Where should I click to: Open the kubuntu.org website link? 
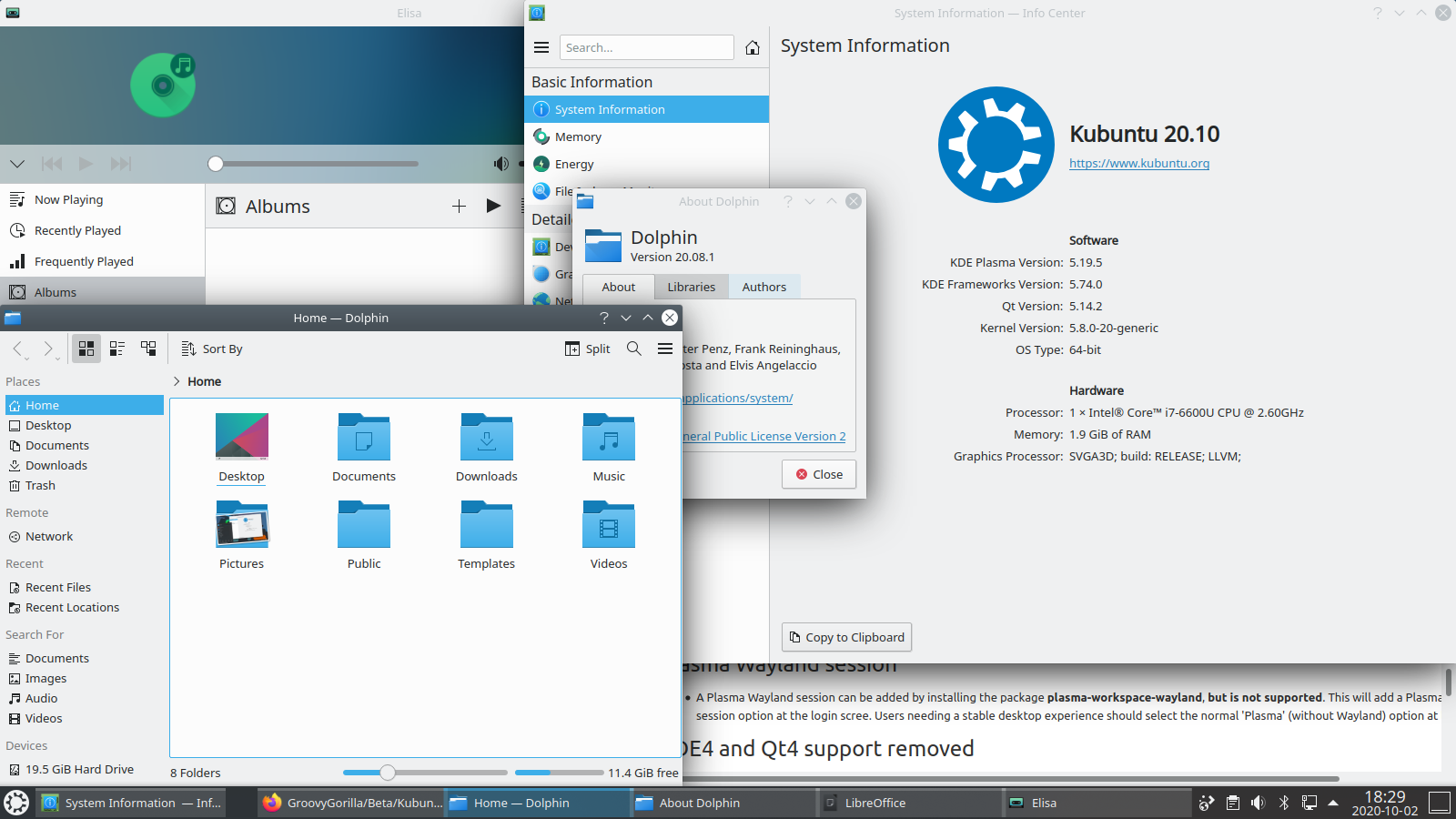1138,164
